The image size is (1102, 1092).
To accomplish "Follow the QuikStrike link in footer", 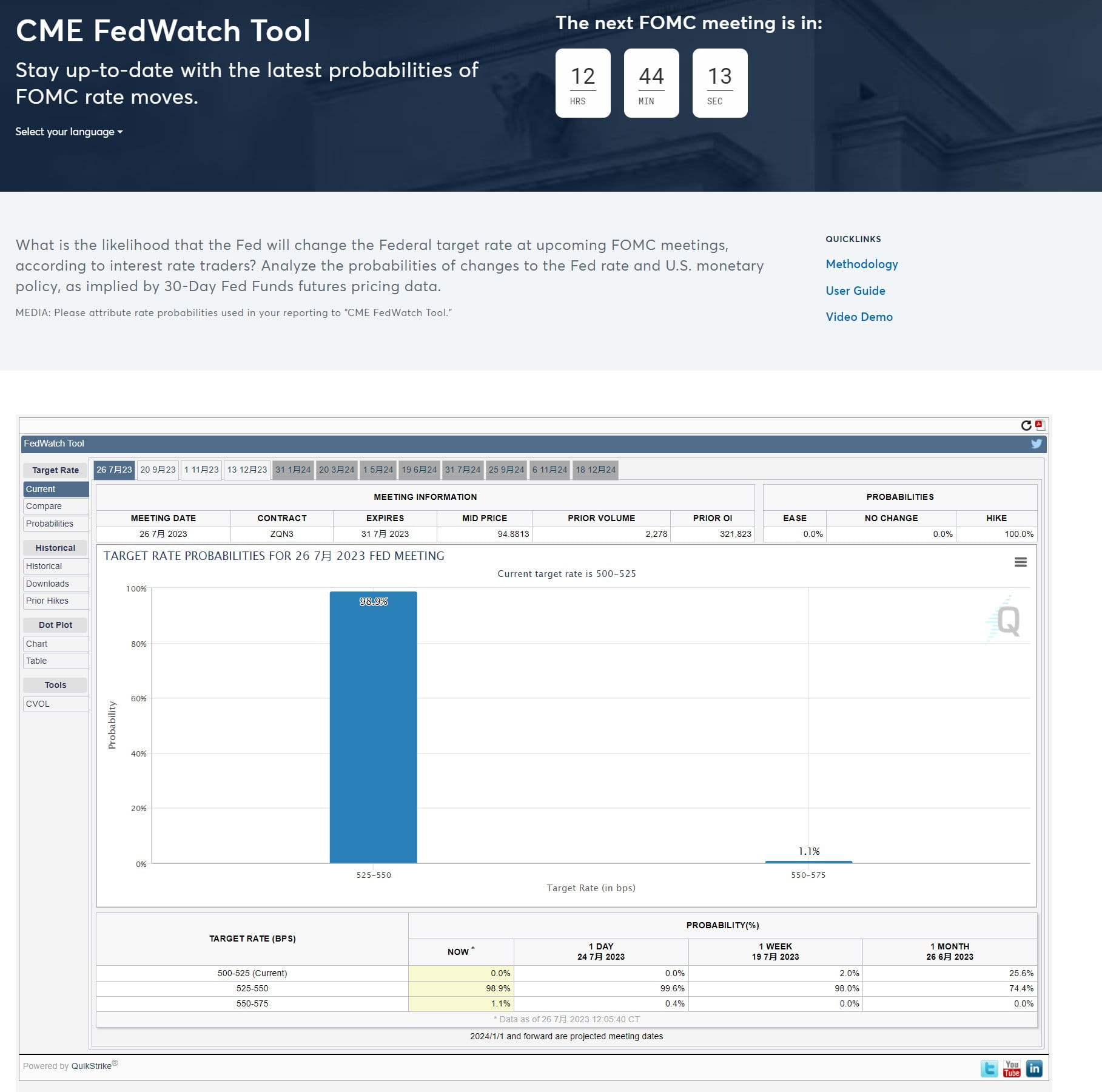I will (92, 1066).
